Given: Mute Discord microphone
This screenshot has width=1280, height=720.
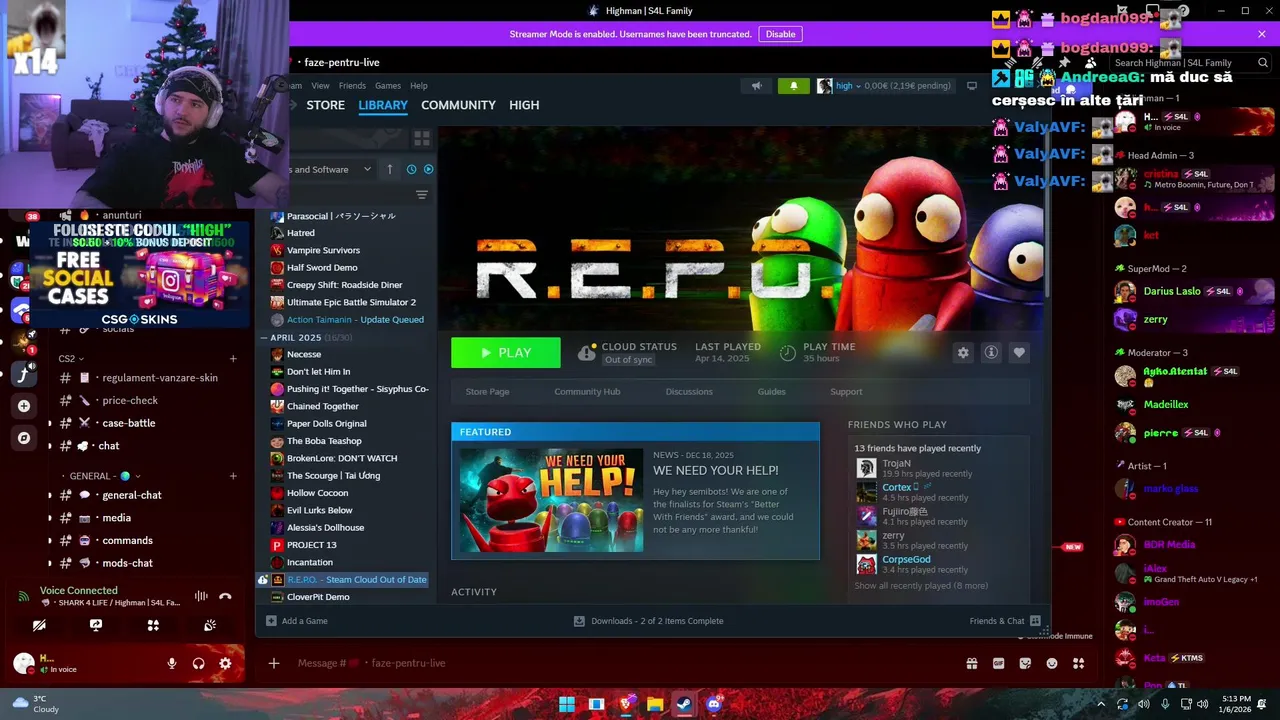Looking at the screenshot, I should tap(172, 663).
